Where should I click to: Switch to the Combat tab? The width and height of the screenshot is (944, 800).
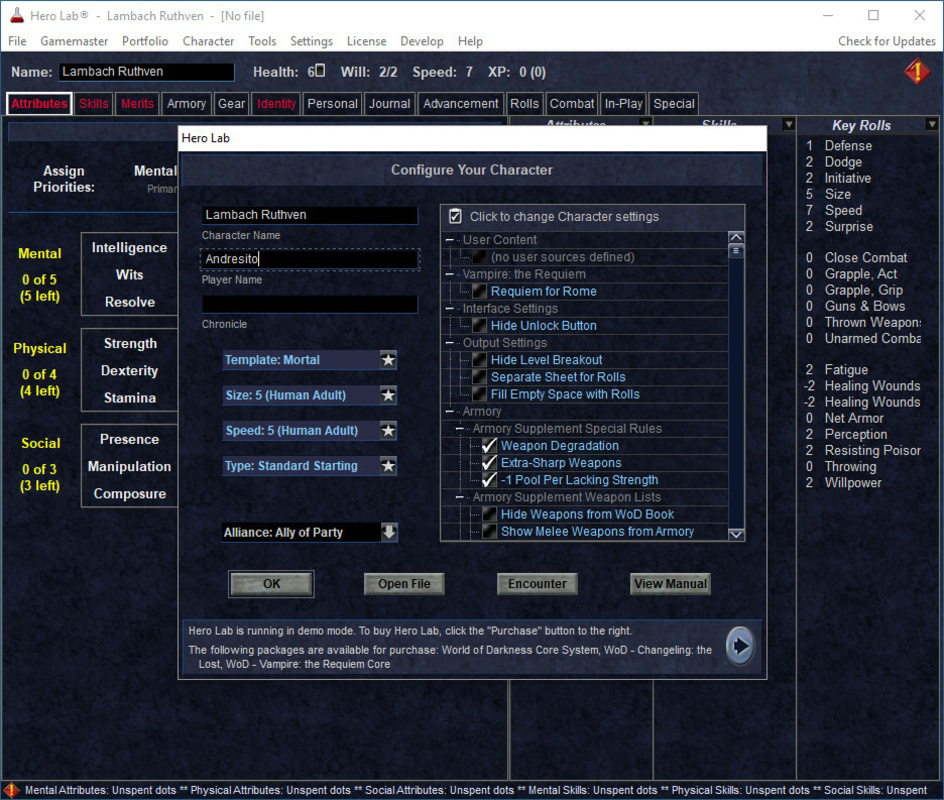[571, 104]
